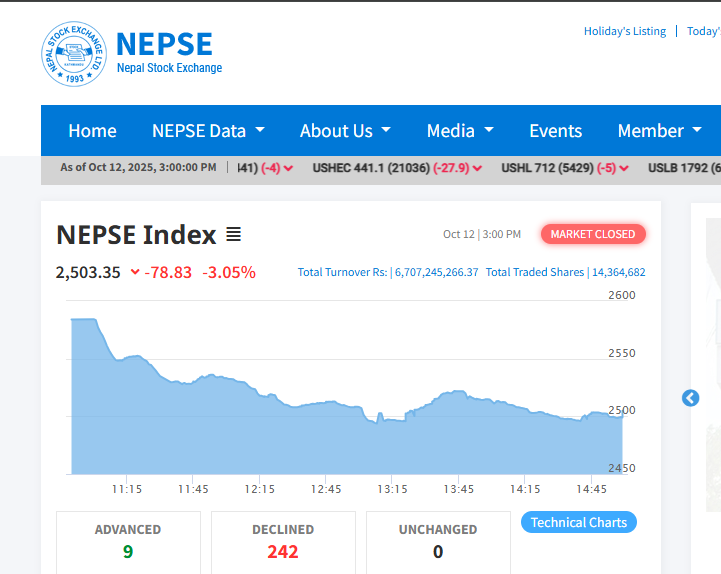Click the red down arrow beside 2,503.35

click(x=135, y=272)
